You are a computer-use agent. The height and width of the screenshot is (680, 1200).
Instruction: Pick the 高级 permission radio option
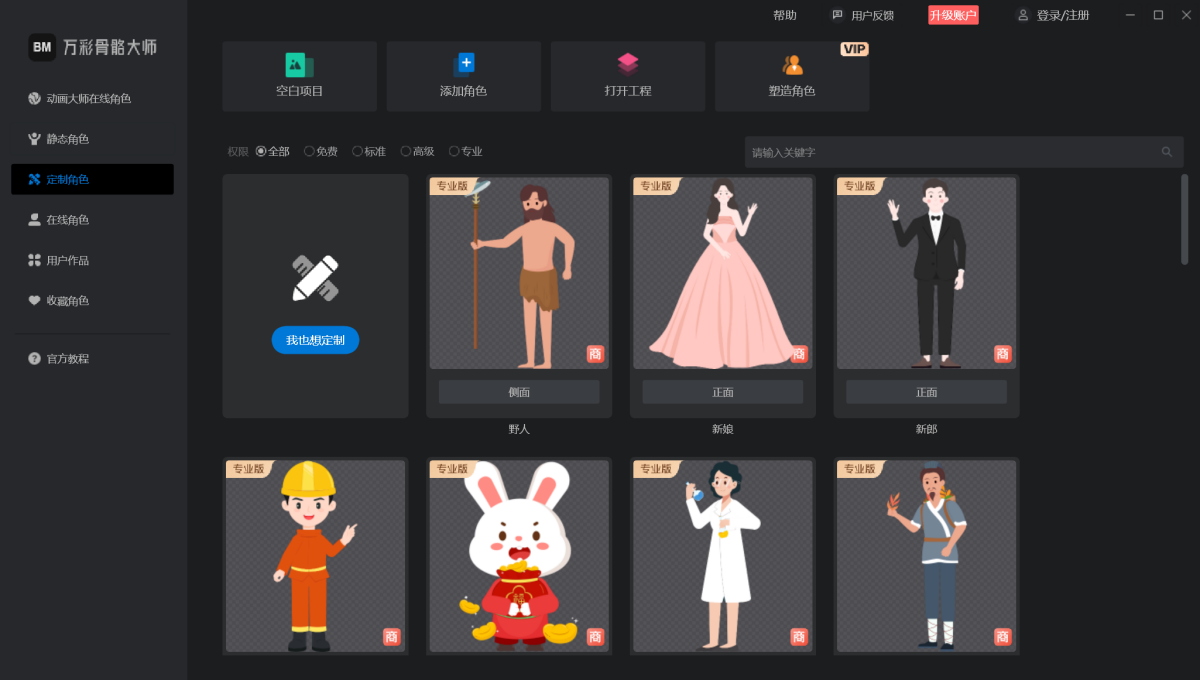click(x=406, y=151)
